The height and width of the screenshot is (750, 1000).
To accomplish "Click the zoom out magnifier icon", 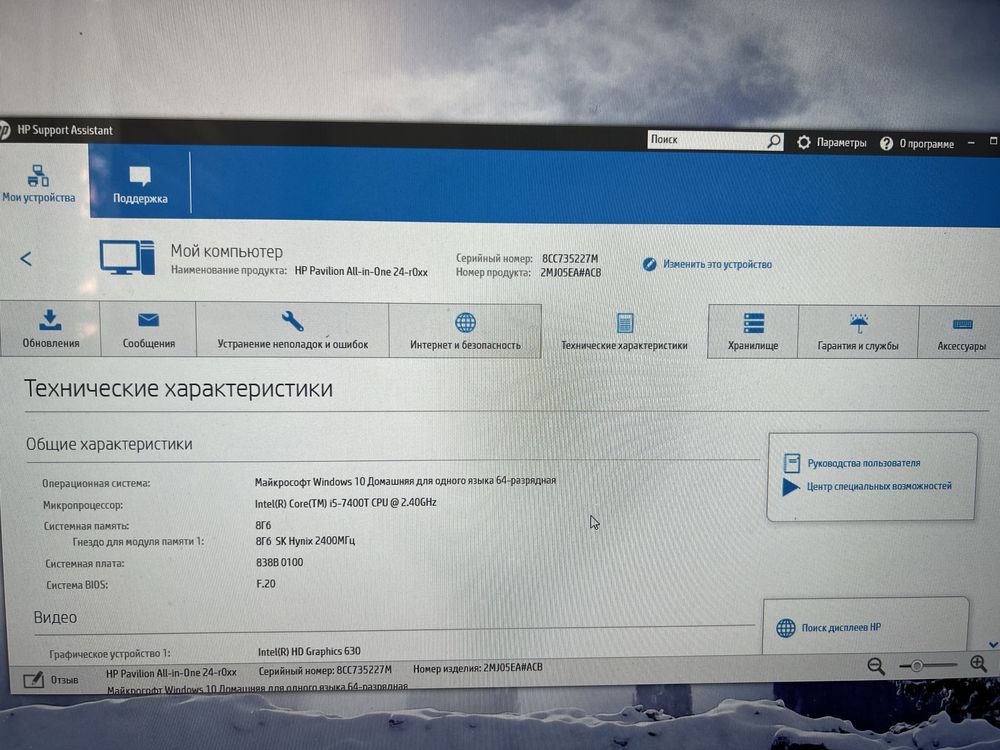I will (x=876, y=666).
